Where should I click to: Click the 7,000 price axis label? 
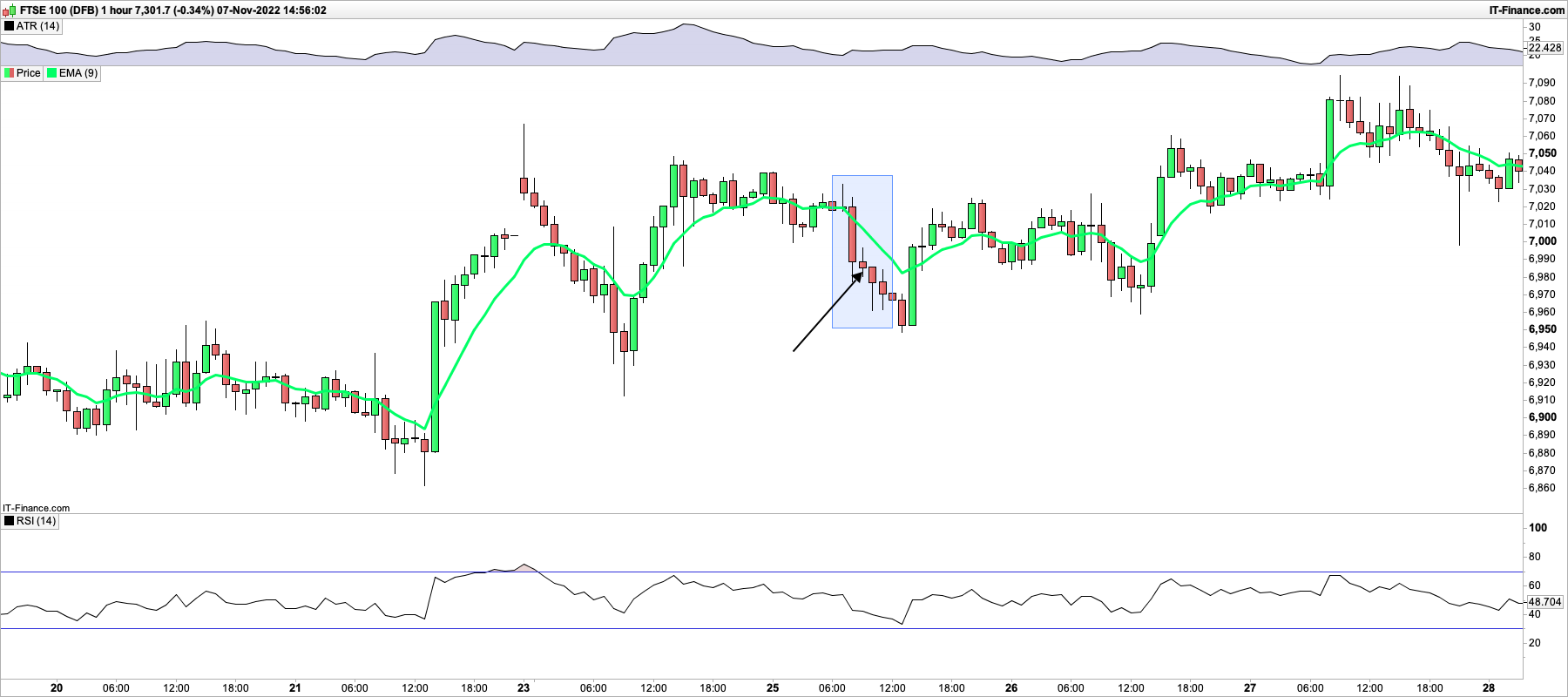click(1542, 241)
